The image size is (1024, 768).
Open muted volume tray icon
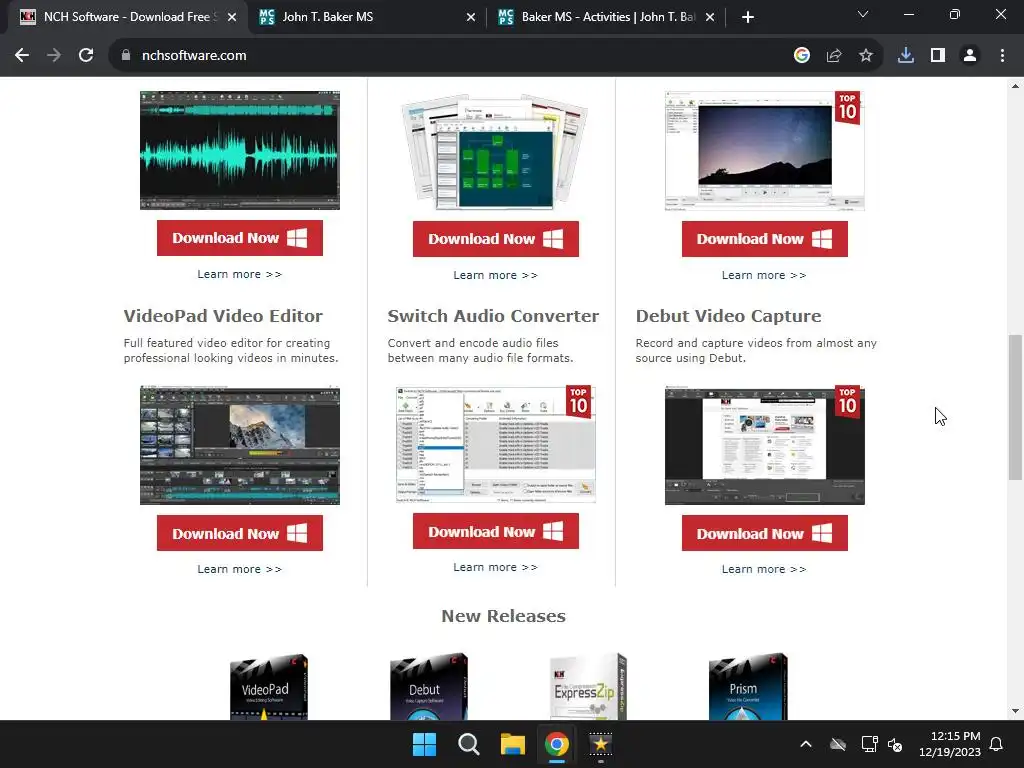[895, 744]
